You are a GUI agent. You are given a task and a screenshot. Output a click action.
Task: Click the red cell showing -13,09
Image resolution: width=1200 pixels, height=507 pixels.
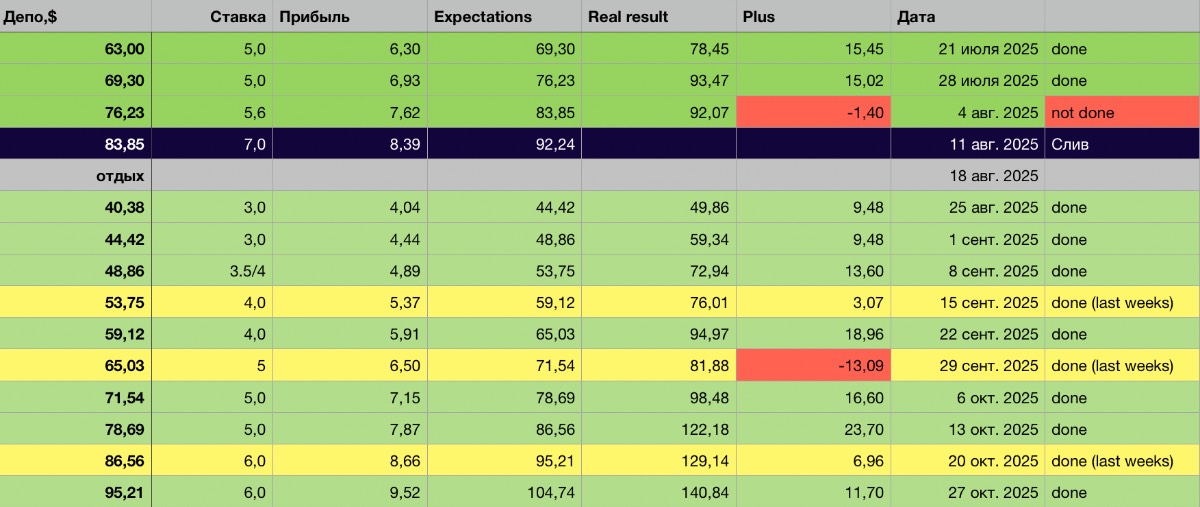coord(813,366)
